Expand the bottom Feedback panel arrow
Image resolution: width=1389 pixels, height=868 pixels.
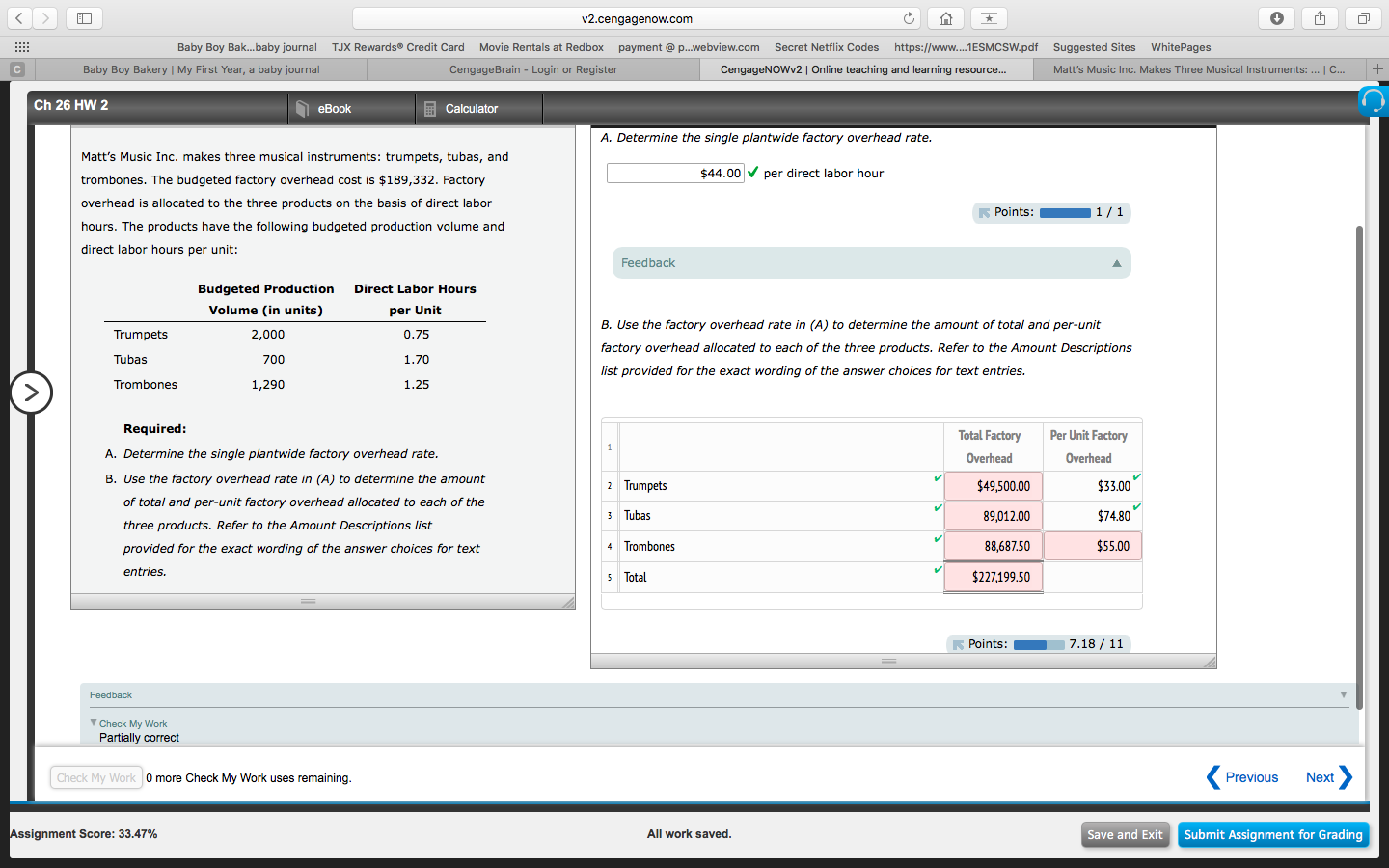(1343, 694)
